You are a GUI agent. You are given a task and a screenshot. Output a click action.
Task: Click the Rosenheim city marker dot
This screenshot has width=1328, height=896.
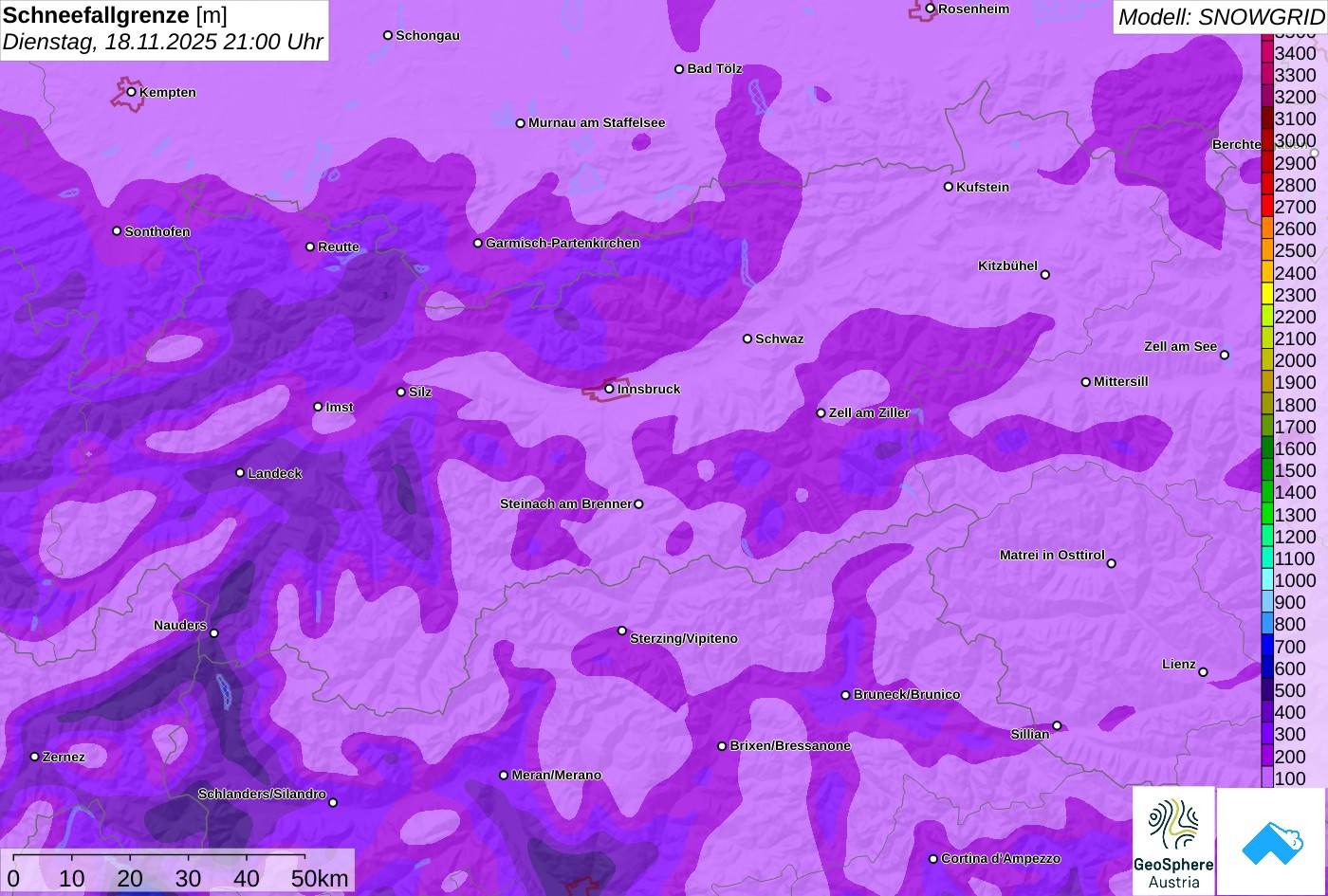pos(931,9)
